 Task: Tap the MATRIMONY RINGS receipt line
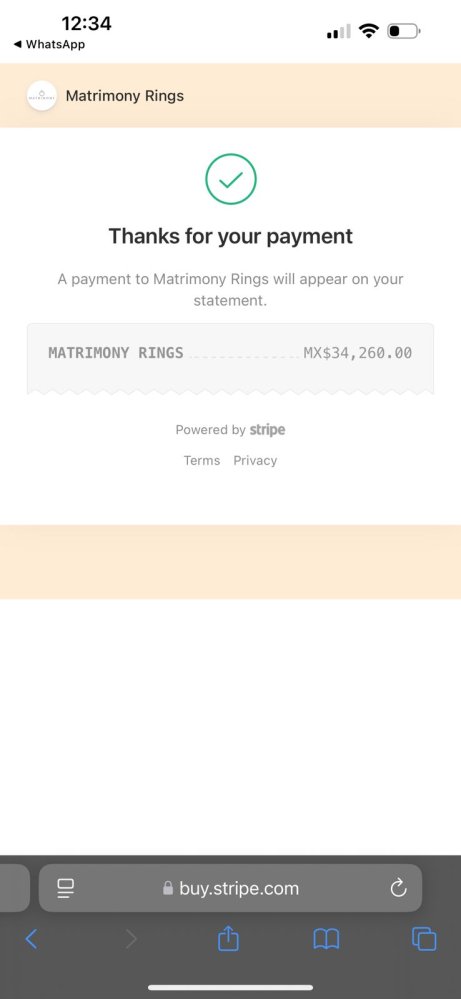[x=230, y=353]
